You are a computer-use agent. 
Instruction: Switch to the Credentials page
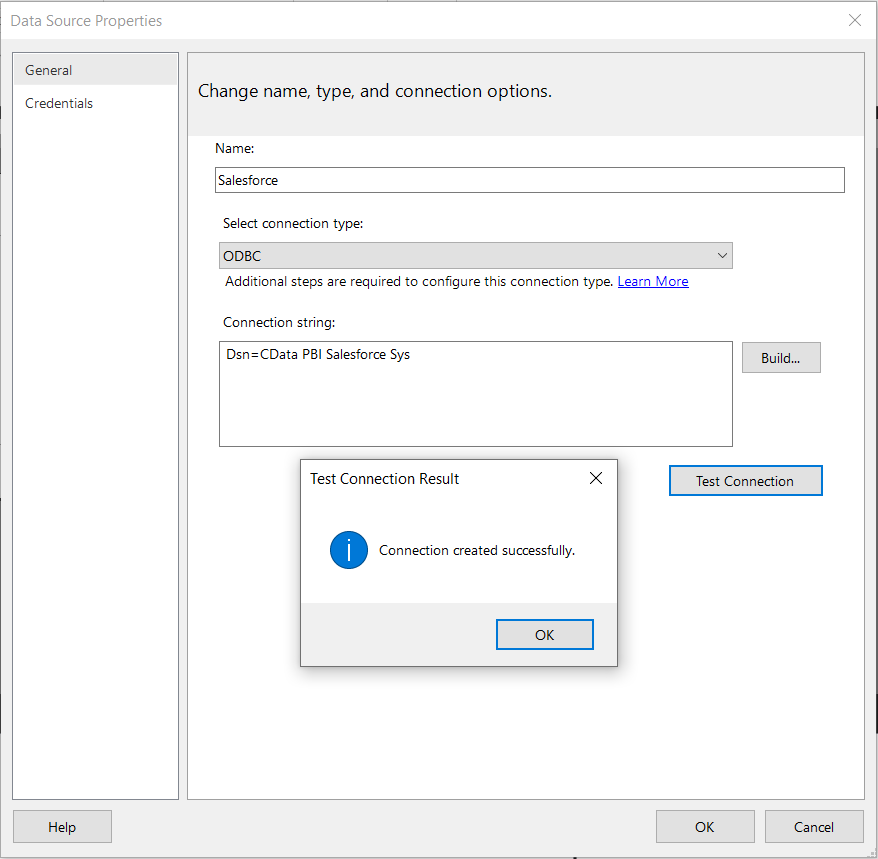click(59, 103)
